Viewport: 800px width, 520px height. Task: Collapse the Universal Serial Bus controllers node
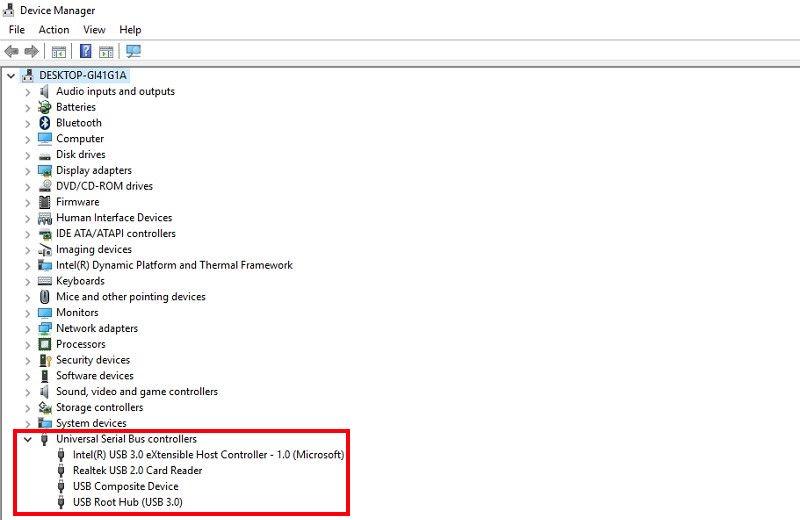tap(27, 439)
